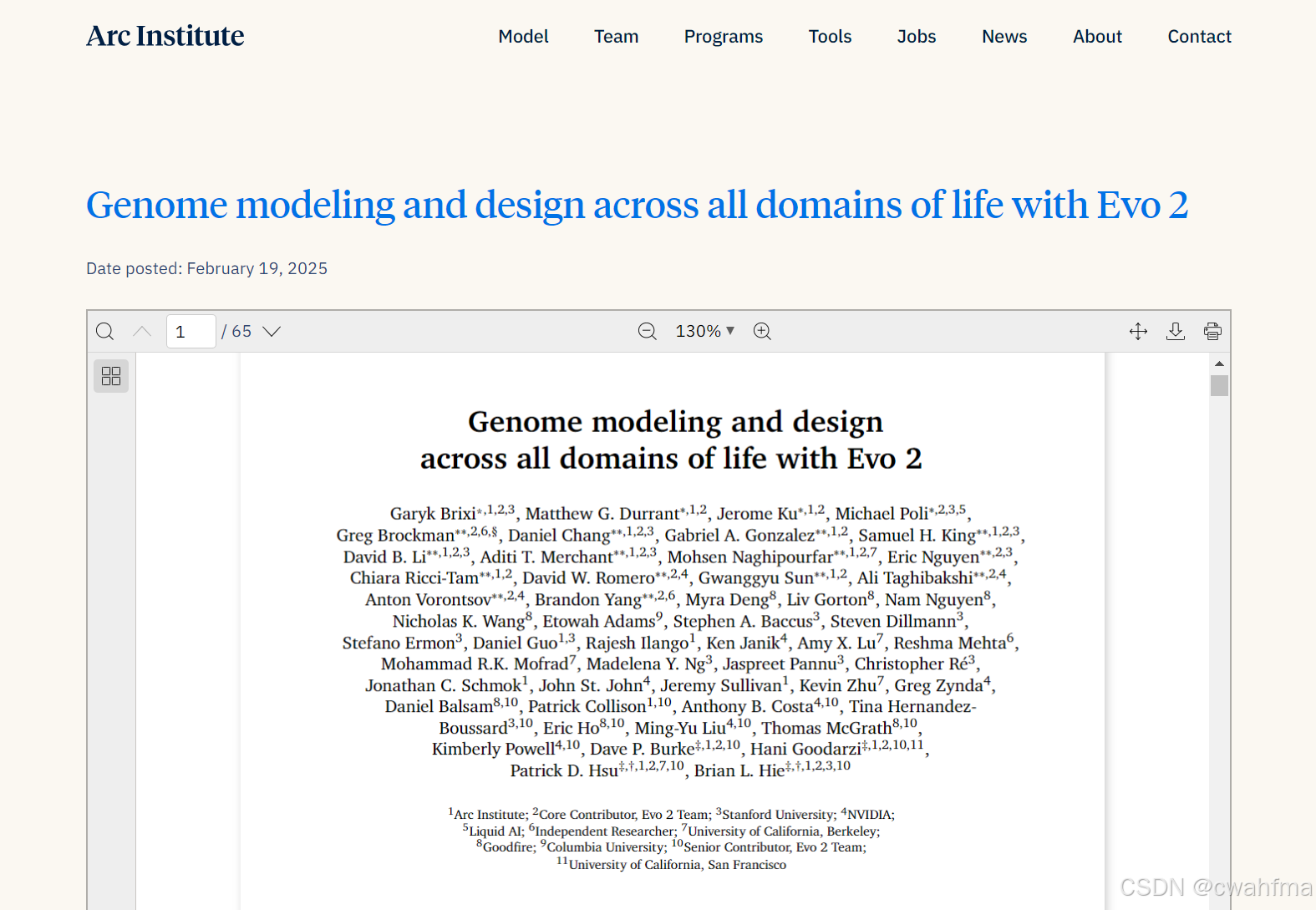
Task: Click the Arc Institute logo
Action: [165, 36]
